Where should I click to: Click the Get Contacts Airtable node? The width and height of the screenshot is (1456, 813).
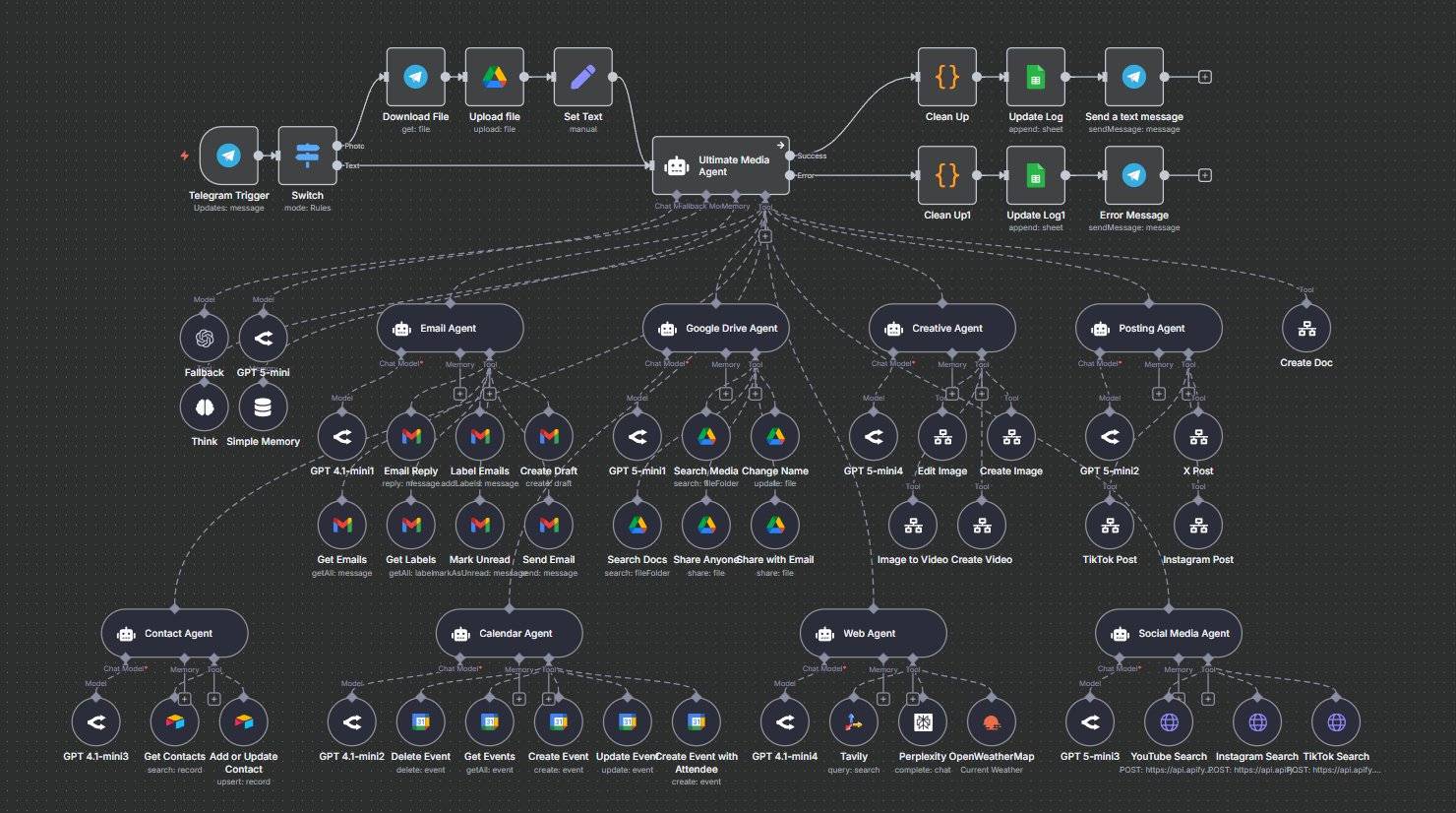(175, 721)
